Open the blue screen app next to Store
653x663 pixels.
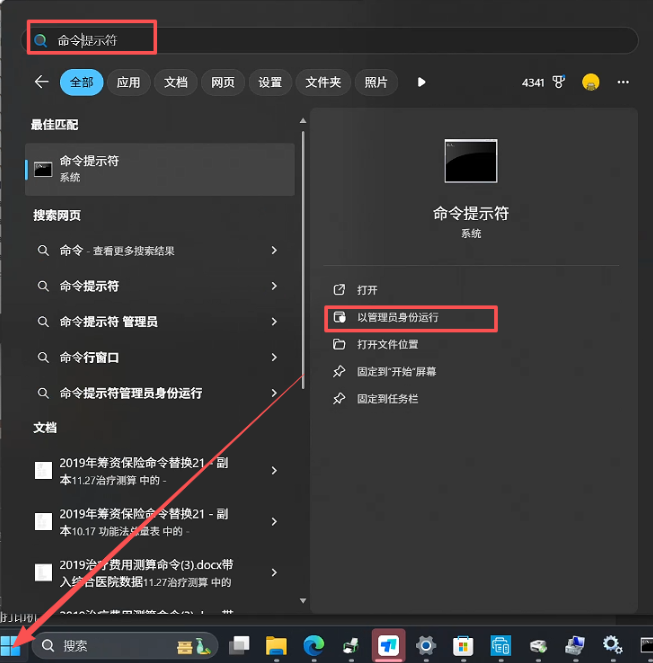pyautogui.click(x=500, y=646)
